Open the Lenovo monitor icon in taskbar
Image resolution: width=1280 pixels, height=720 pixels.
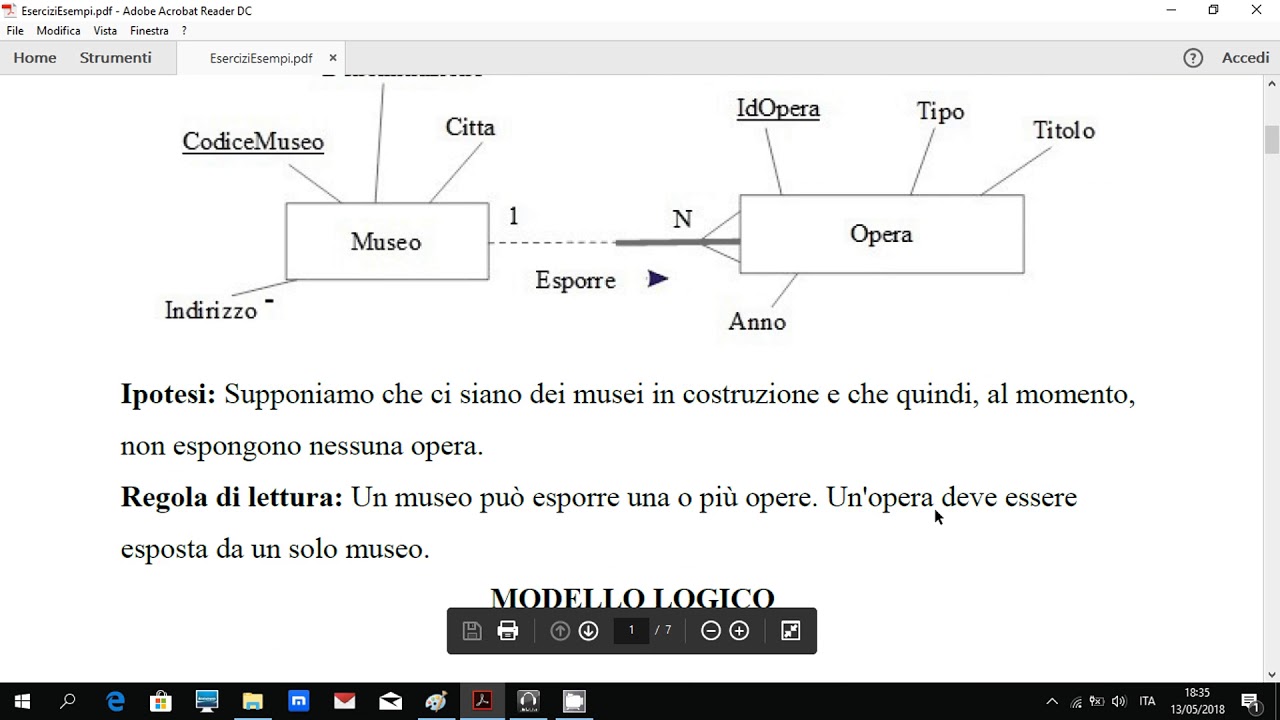(x=206, y=701)
